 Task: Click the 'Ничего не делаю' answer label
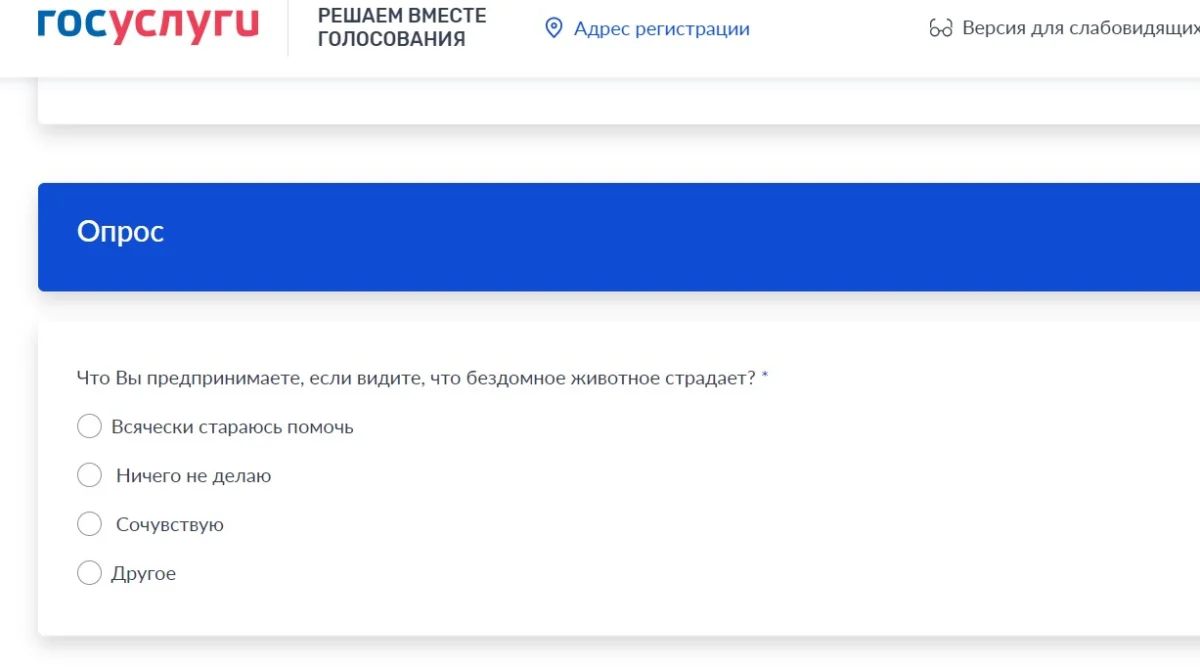coord(193,476)
